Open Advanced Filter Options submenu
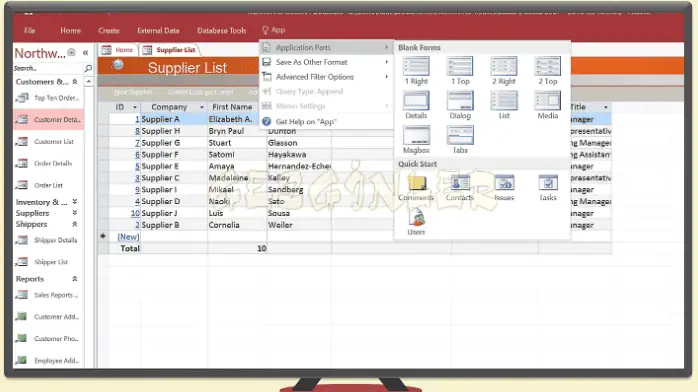 tap(326, 77)
